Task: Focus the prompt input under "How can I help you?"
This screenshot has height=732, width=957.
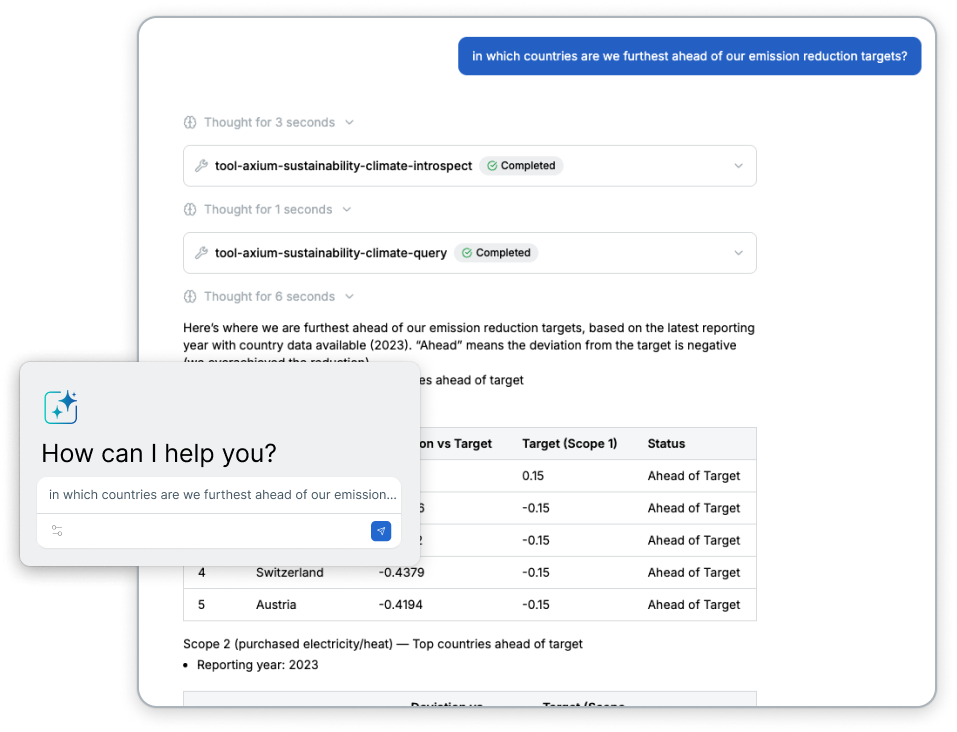Action: pyautogui.click(x=220, y=494)
